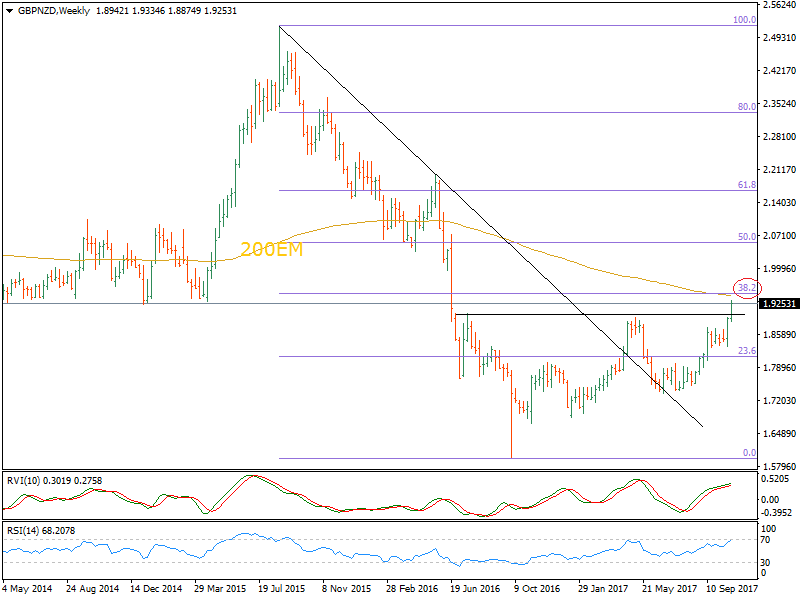Screen dimensions: 800x600
Task: Click the 23.6 Fibonacci retracement label
Action: (x=746, y=351)
